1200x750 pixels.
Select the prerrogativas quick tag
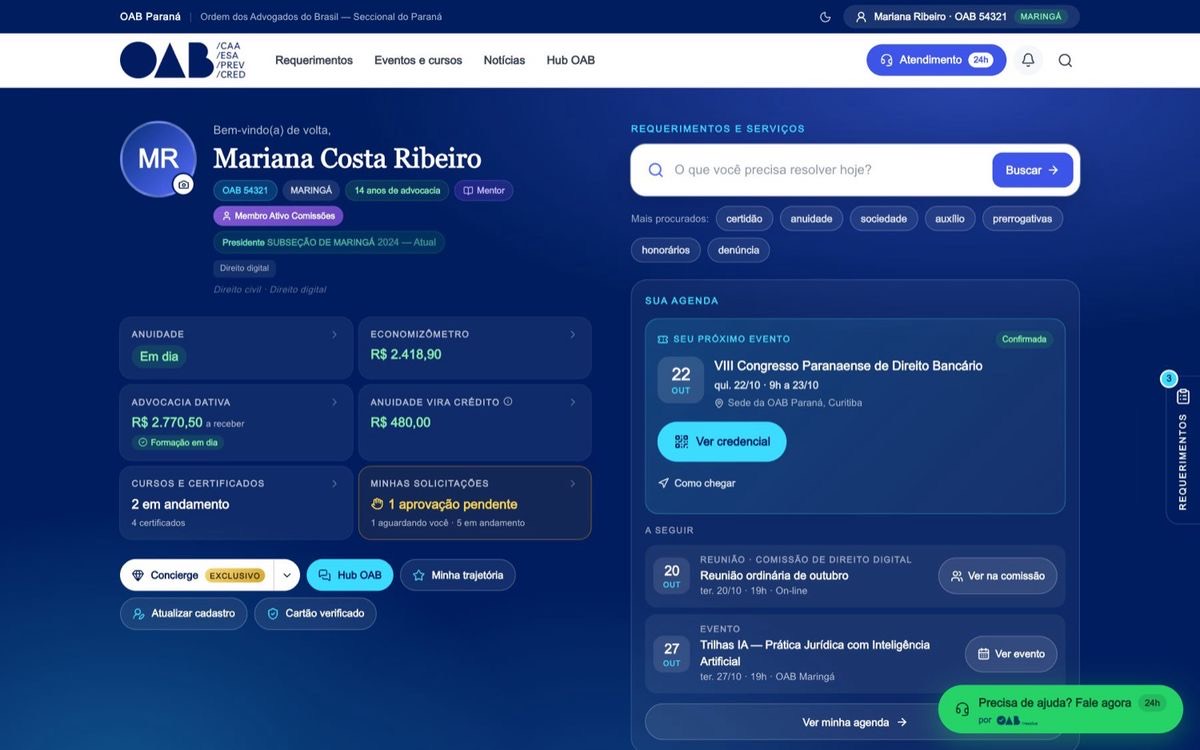1022,218
